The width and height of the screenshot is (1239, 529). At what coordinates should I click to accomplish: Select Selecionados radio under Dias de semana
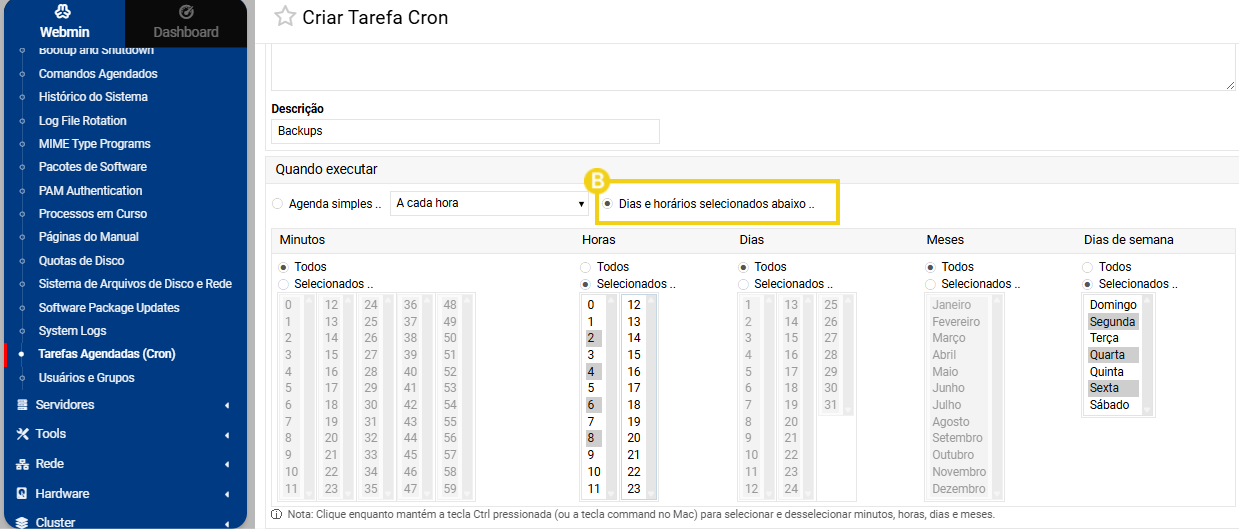click(1088, 284)
